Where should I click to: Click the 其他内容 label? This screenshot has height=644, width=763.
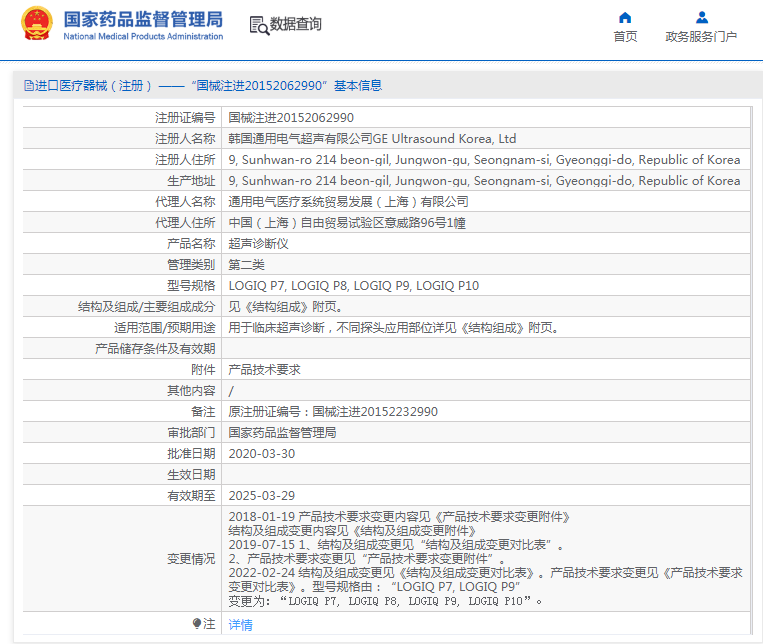(x=191, y=391)
